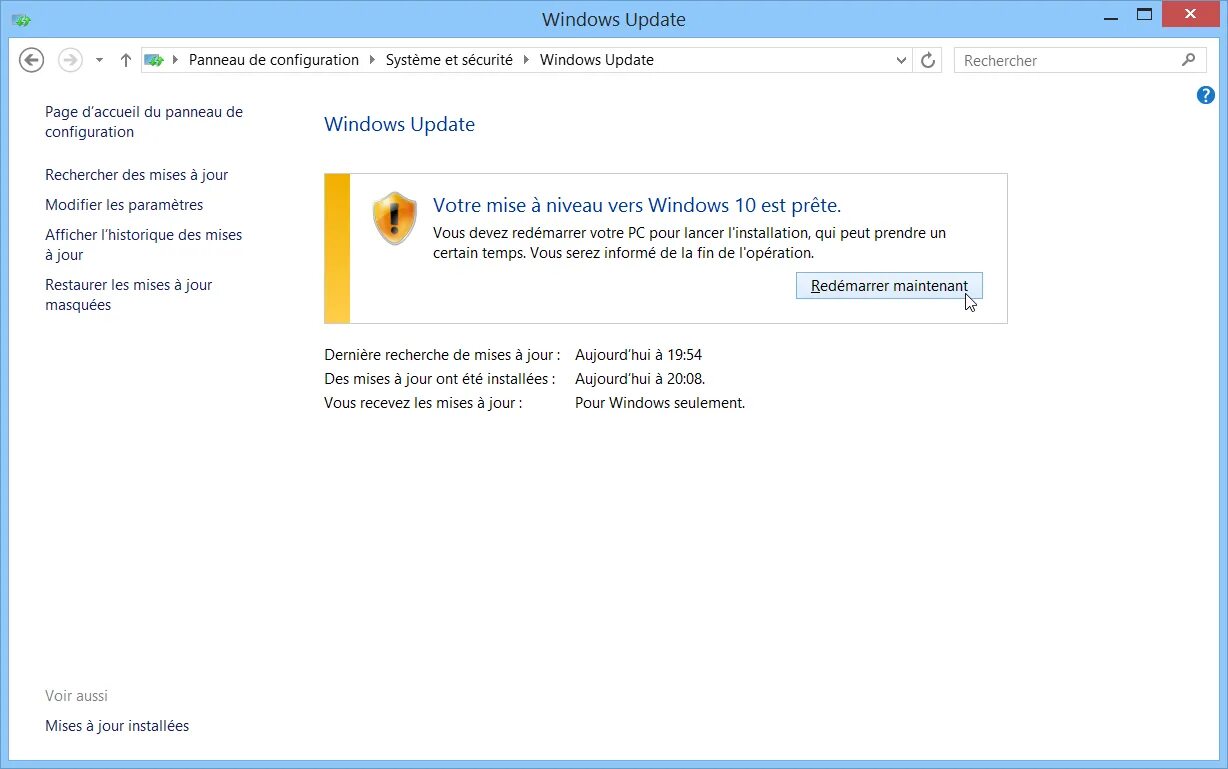Image resolution: width=1228 pixels, height=769 pixels.
Task: Click the title bar Windows Update icon
Action: 21,20
